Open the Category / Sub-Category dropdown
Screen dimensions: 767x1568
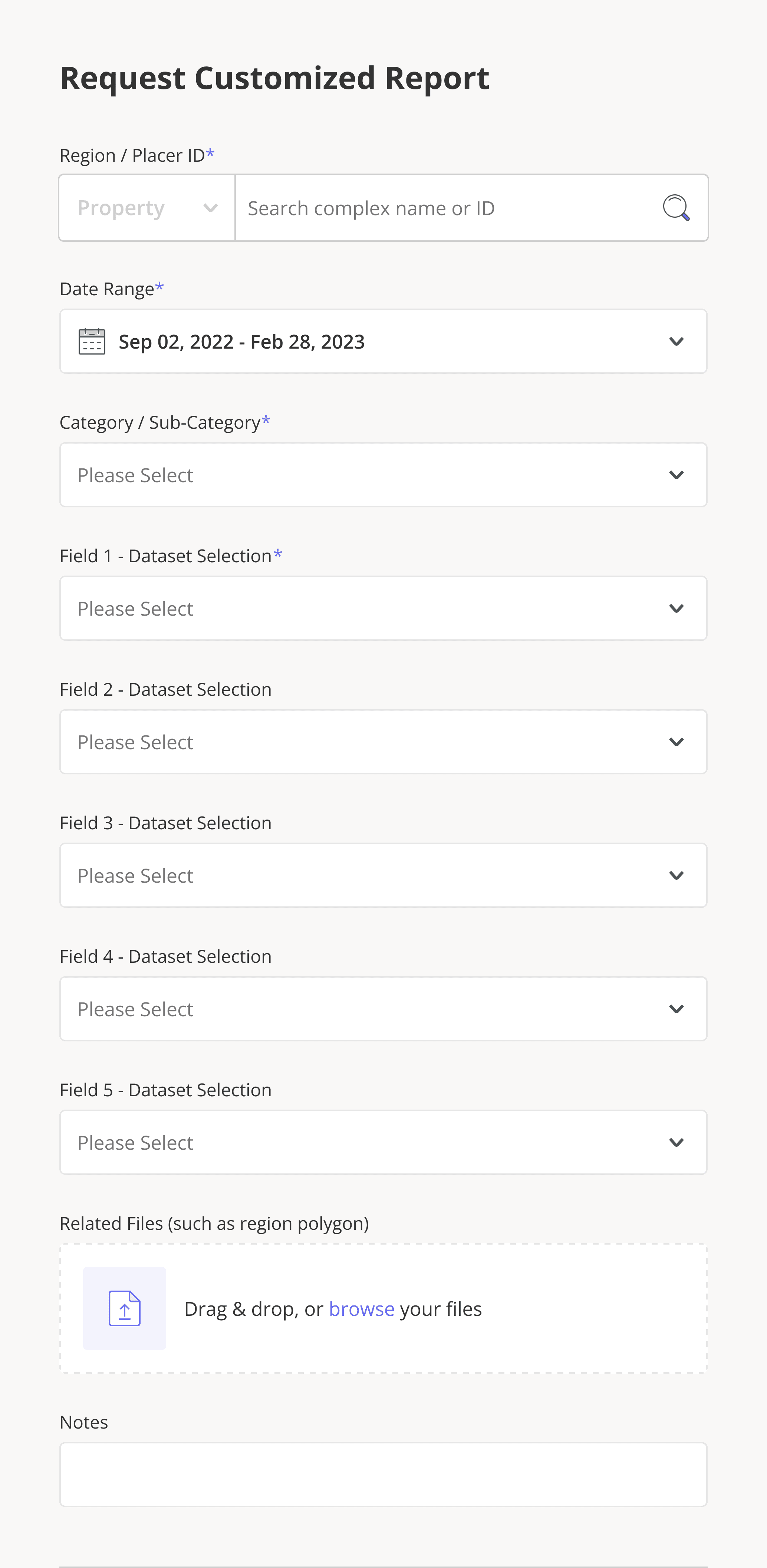click(x=383, y=475)
